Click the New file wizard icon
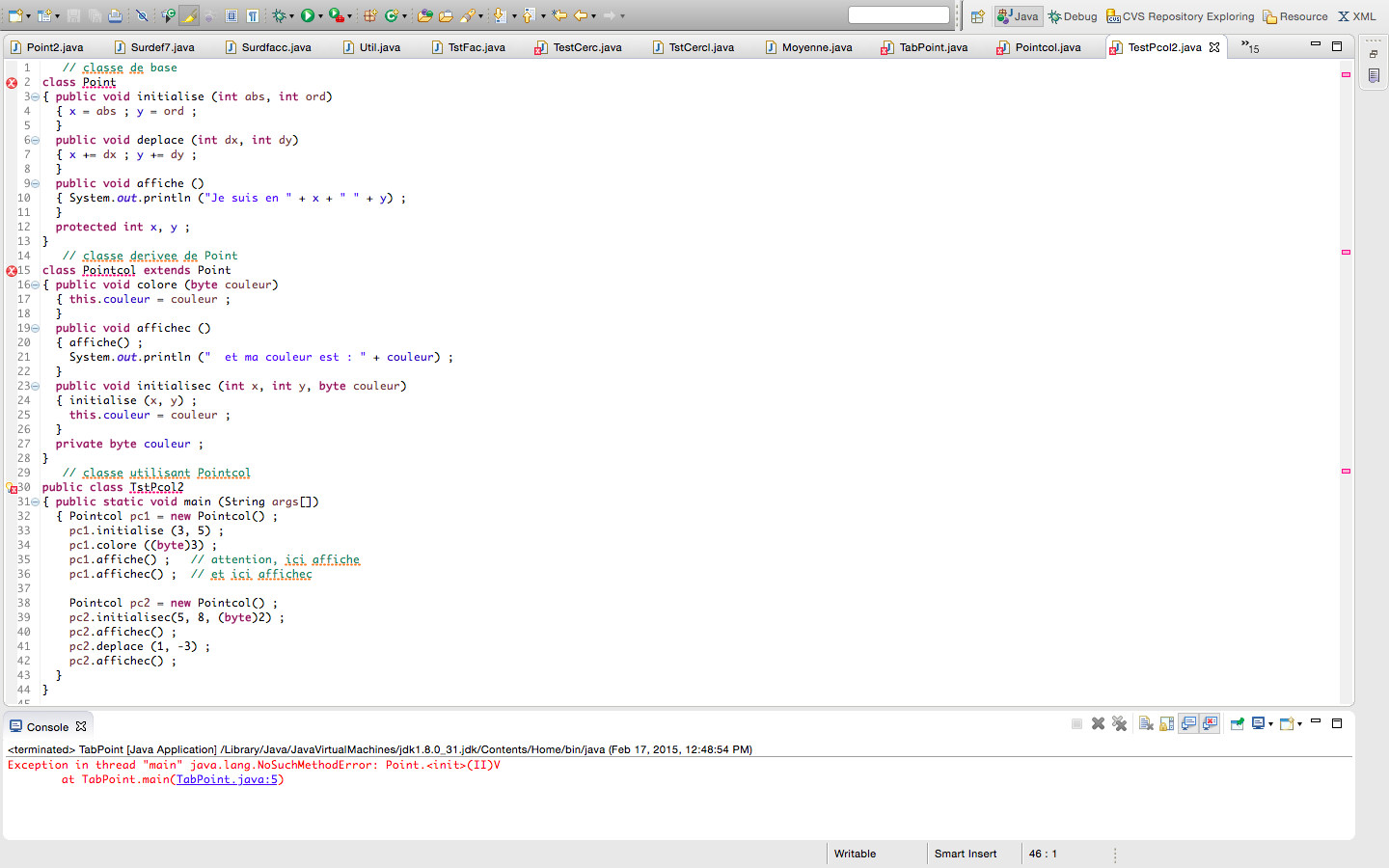The image size is (1389, 868). click(x=16, y=15)
